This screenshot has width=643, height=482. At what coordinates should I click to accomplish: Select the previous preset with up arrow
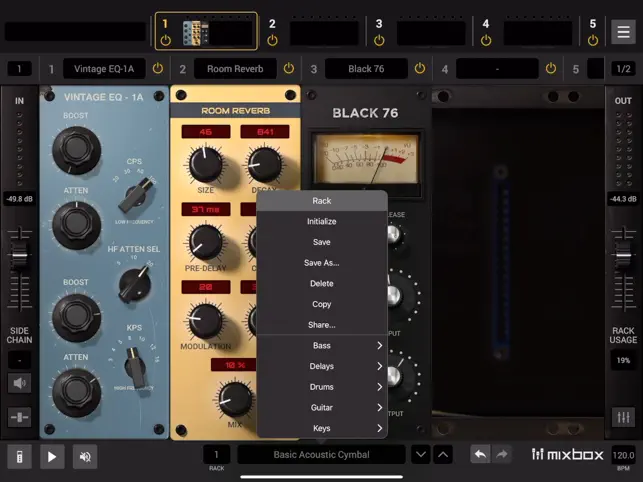click(443, 455)
